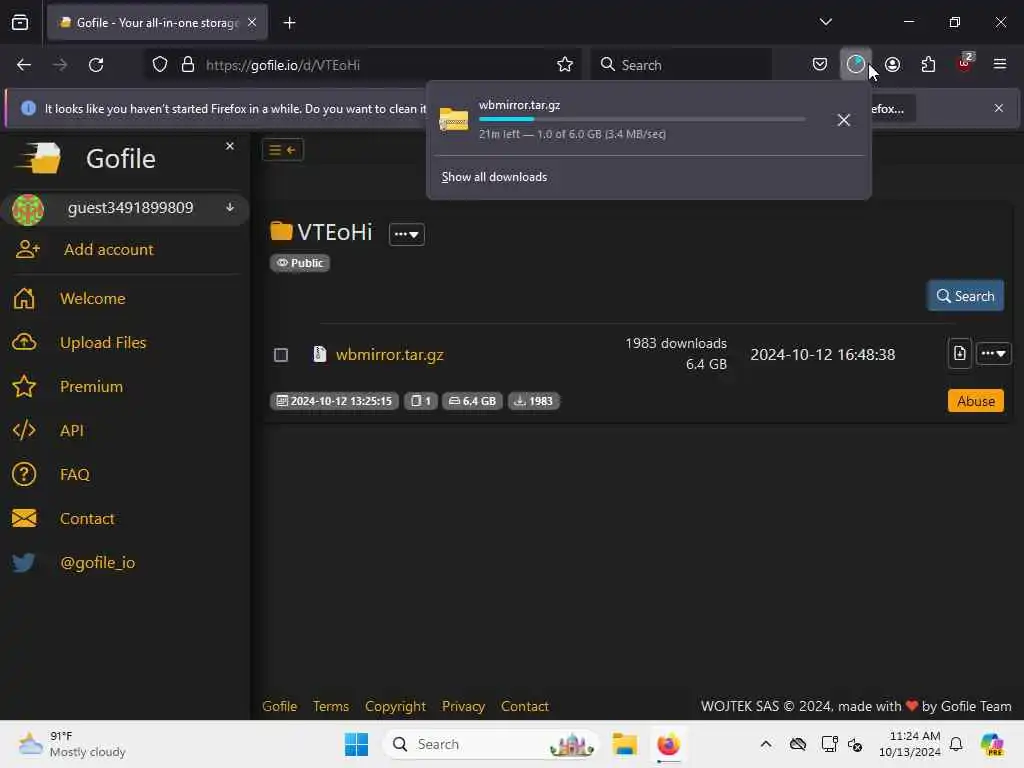Go to the Welcome page
1024x768 pixels.
pos(93,298)
